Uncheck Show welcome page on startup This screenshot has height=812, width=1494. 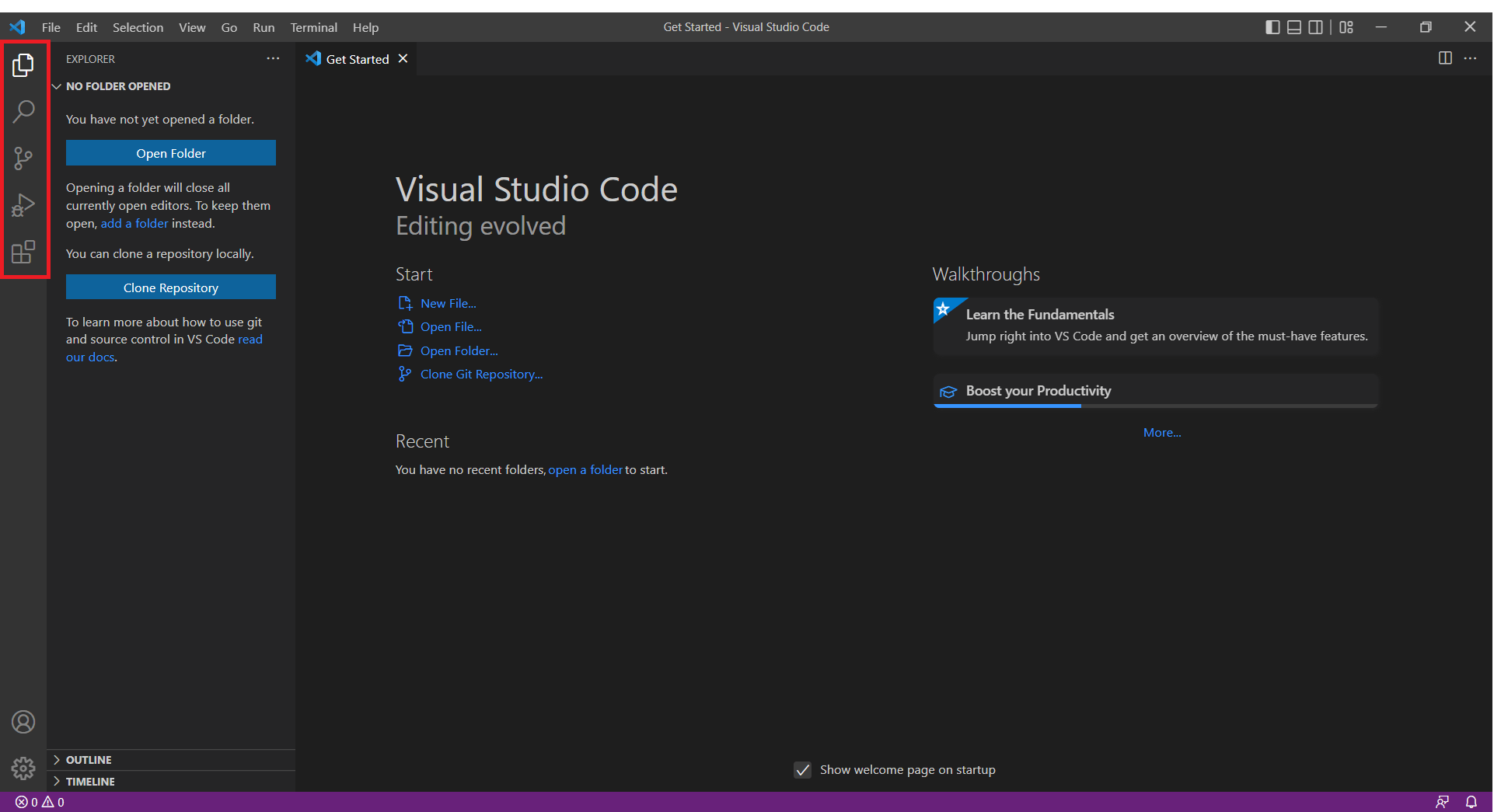tap(803, 770)
